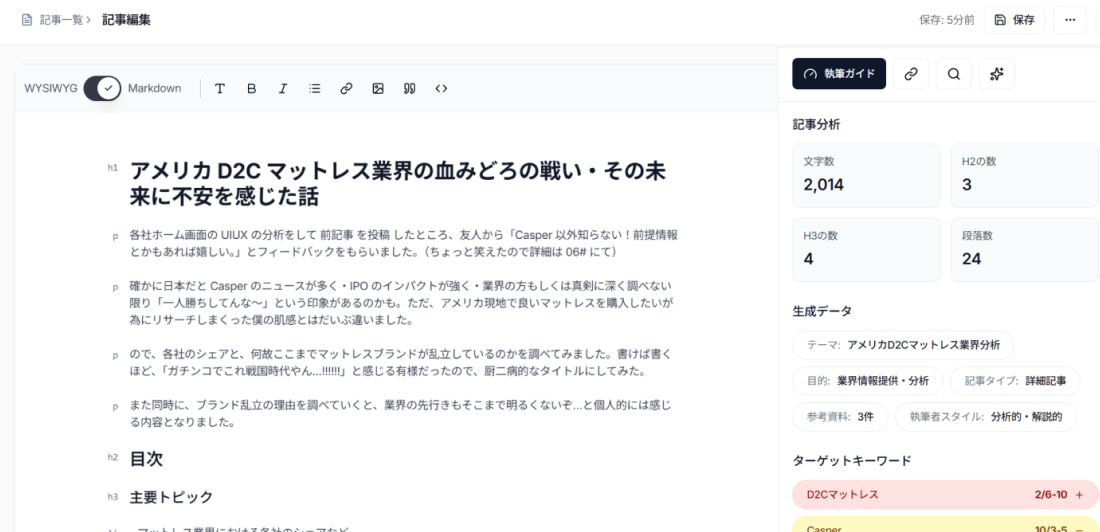The height and width of the screenshot is (532, 1100).
Task: Open the more options ellipsis menu
Action: tap(1071, 20)
